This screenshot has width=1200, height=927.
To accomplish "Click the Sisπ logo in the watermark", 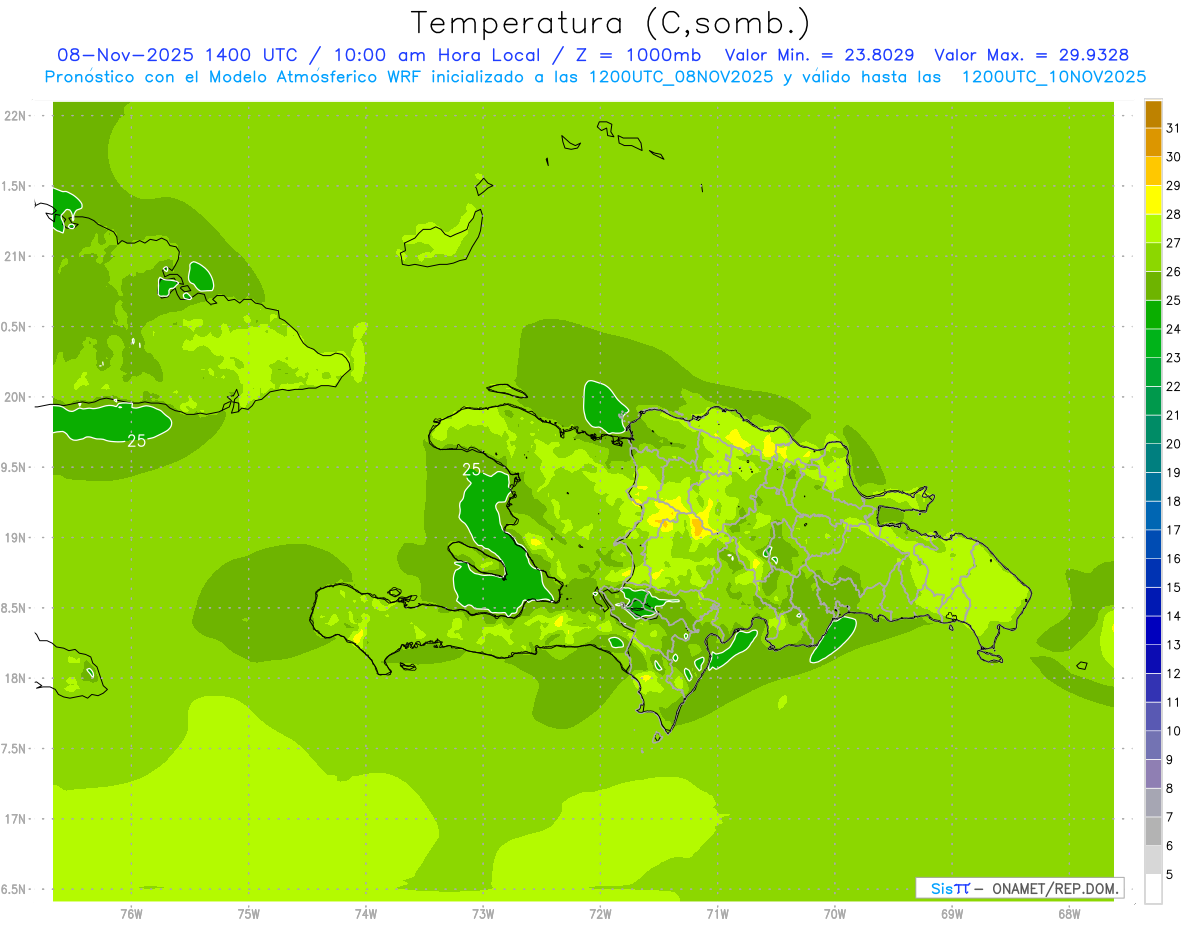I will pyautogui.click(x=949, y=888).
